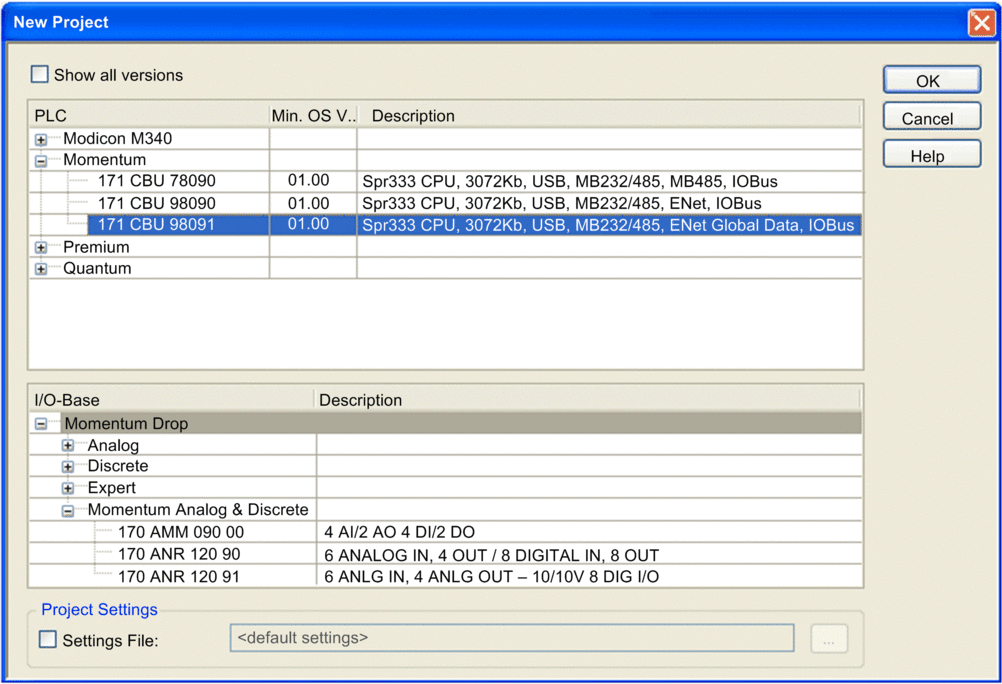
Task: Click 01.00 version for 171 CBU 78090
Action: coord(309,180)
